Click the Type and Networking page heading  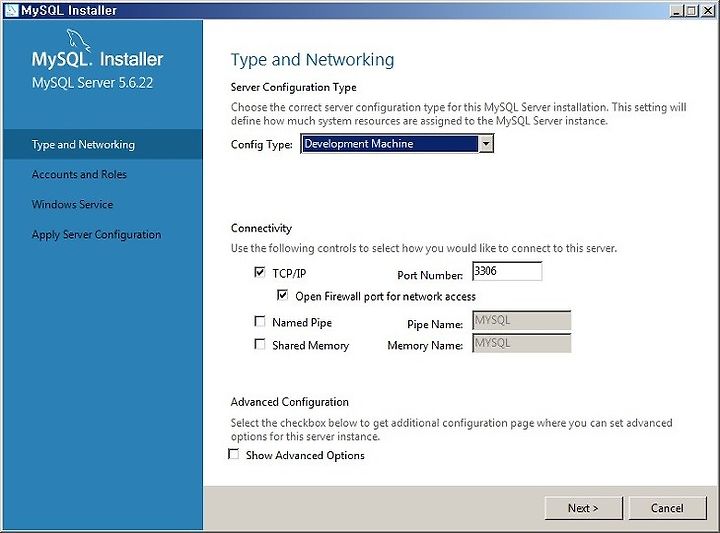(x=312, y=60)
